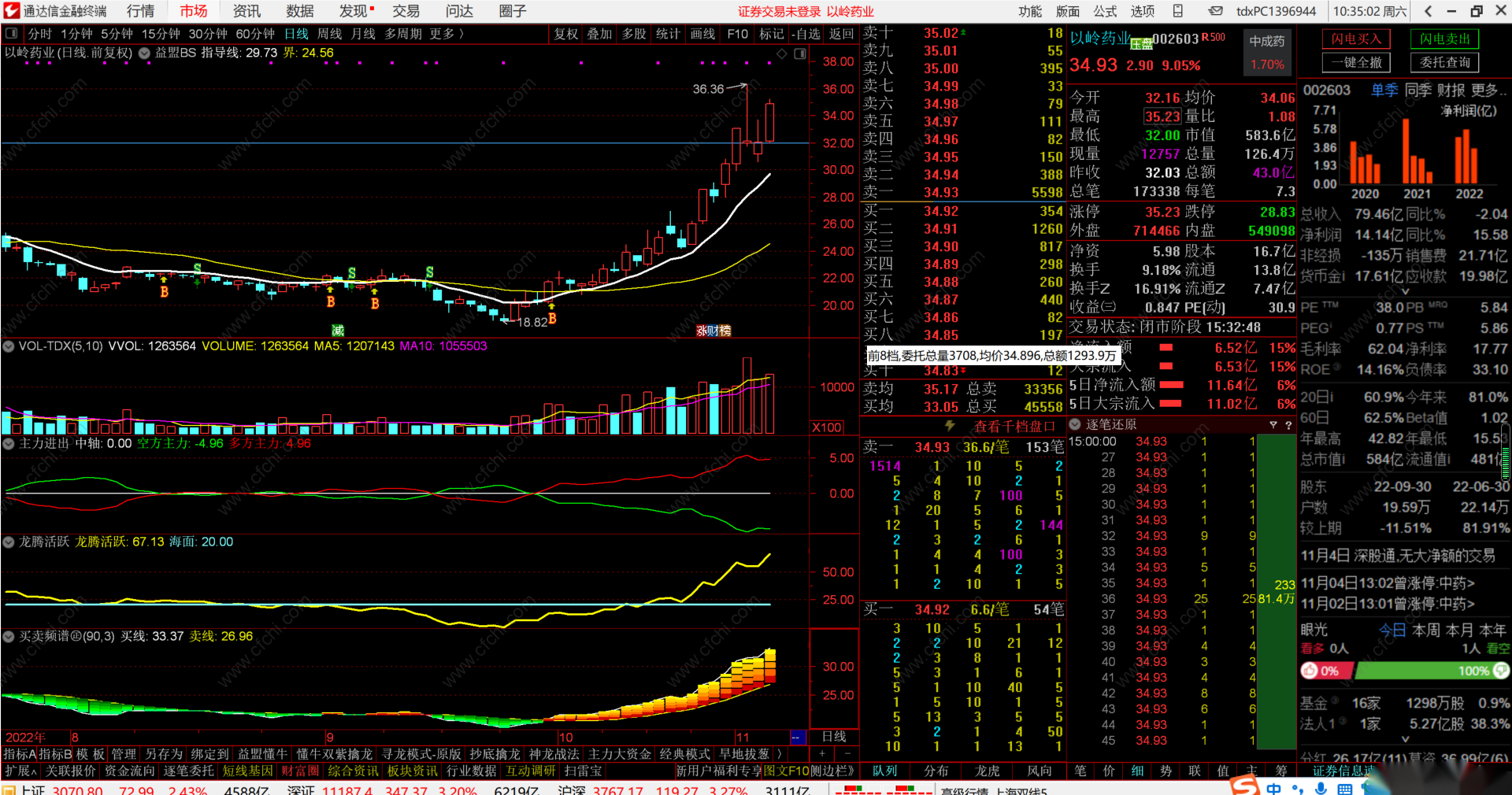Open the 行情 menu
The height and width of the screenshot is (795, 1512).
point(141,11)
